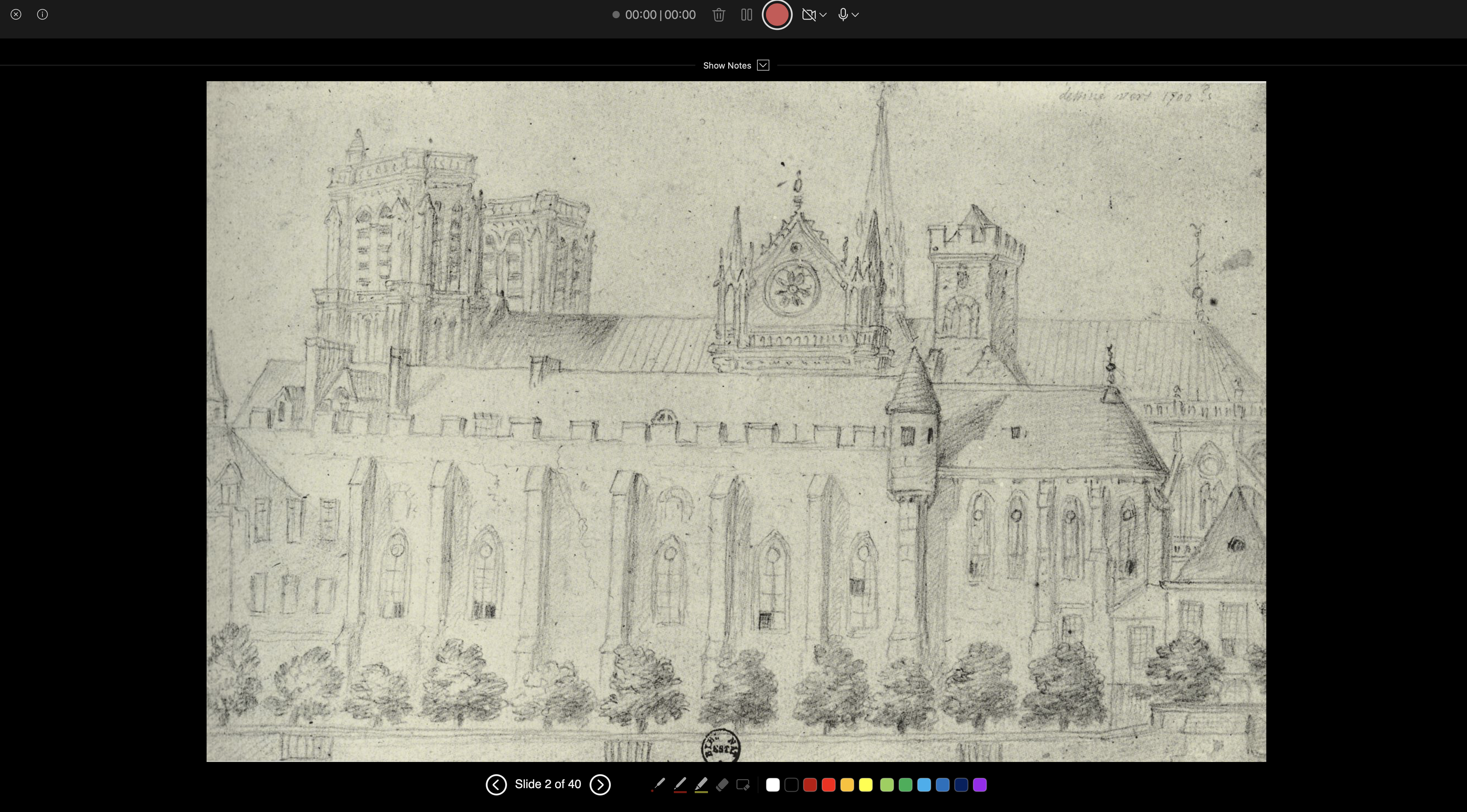
Task: Click the Slide 2 of 40 indicator
Action: tap(548, 784)
